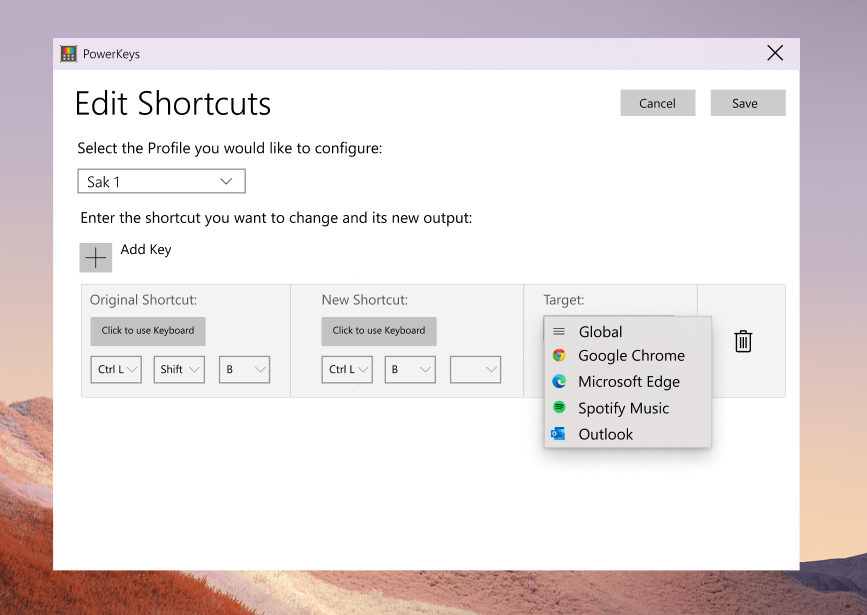The height and width of the screenshot is (615, 867).
Task: Delete the shortcut using the trash icon
Action: coord(742,341)
